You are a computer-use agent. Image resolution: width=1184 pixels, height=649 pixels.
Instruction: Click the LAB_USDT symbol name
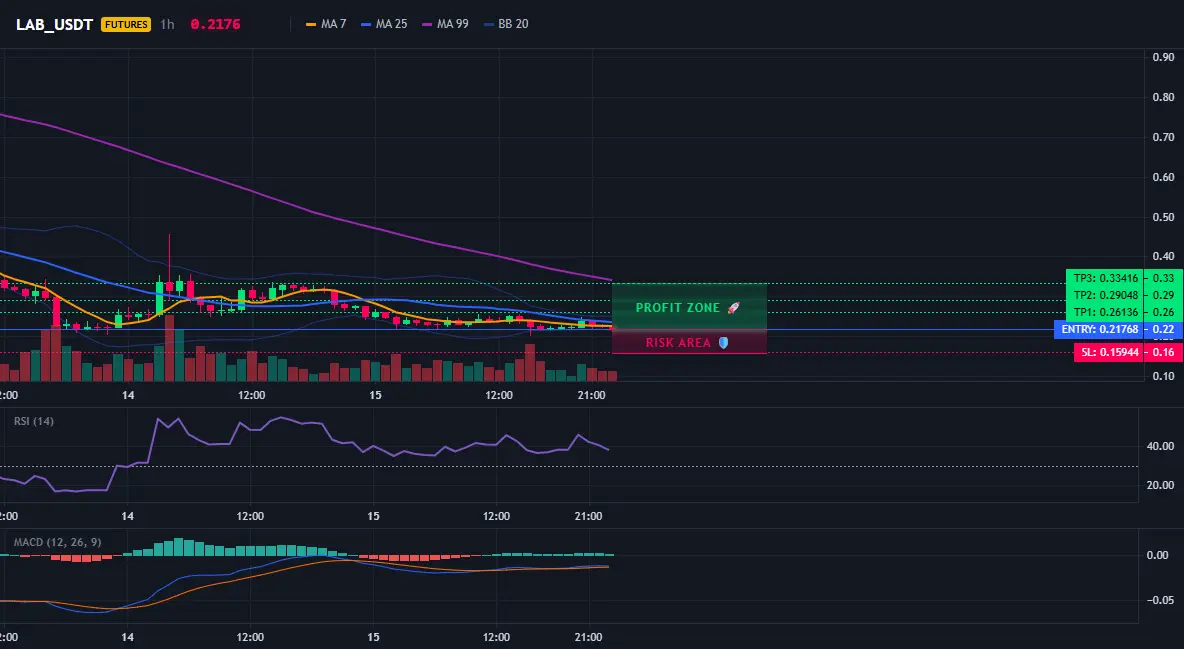point(54,24)
